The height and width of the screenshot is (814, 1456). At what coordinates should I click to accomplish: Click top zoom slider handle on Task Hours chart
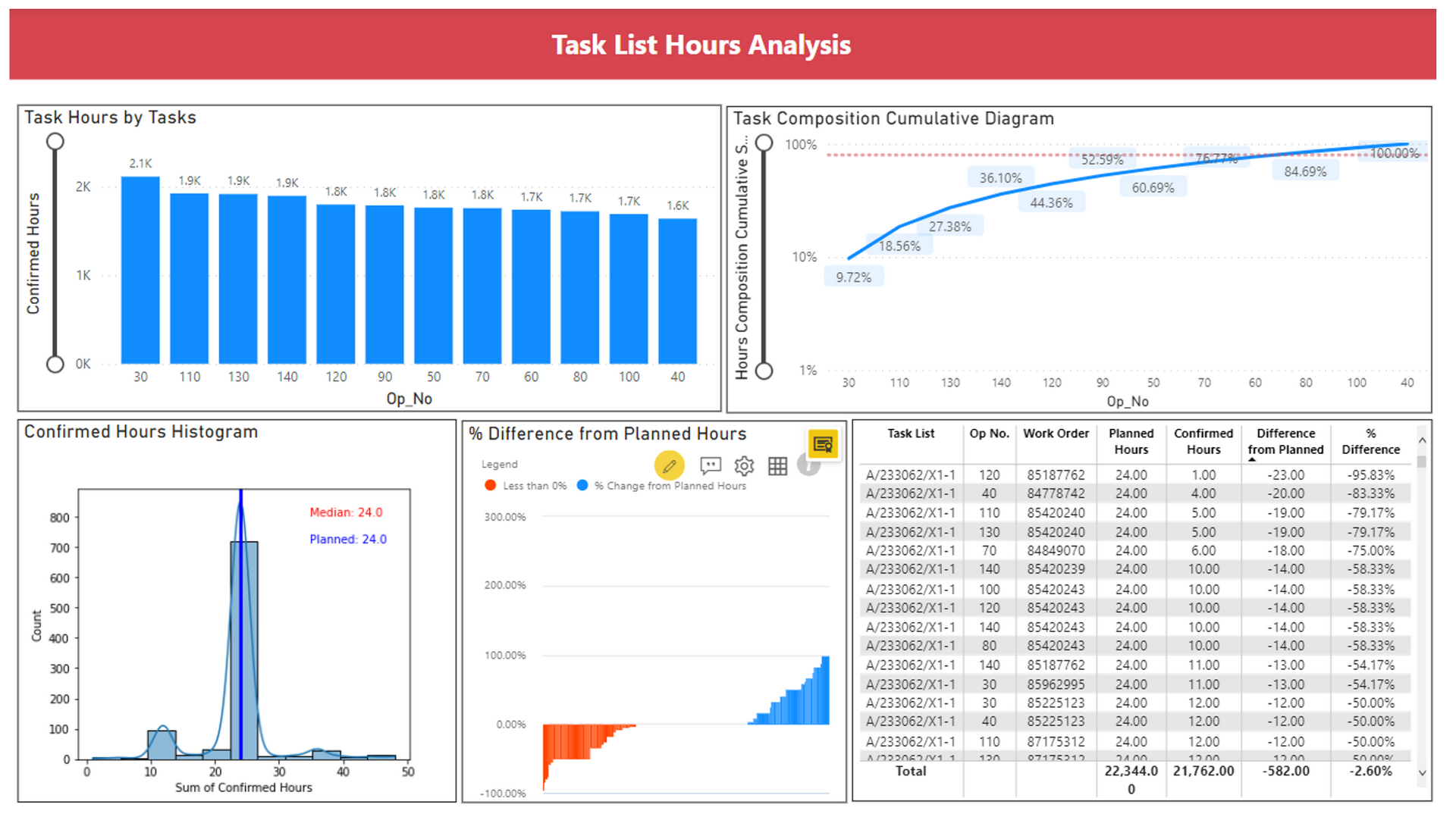point(55,142)
